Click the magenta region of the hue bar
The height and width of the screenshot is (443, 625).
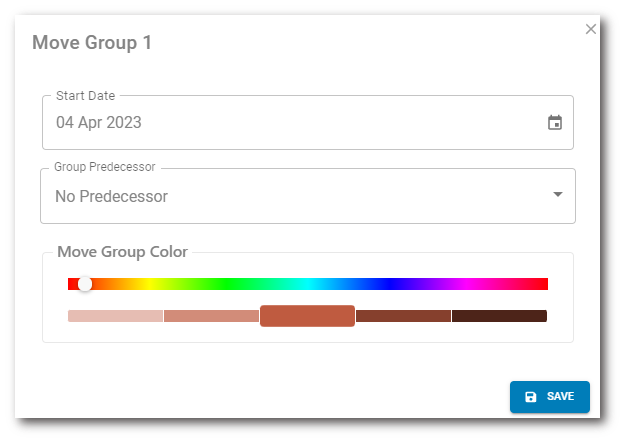(468, 284)
